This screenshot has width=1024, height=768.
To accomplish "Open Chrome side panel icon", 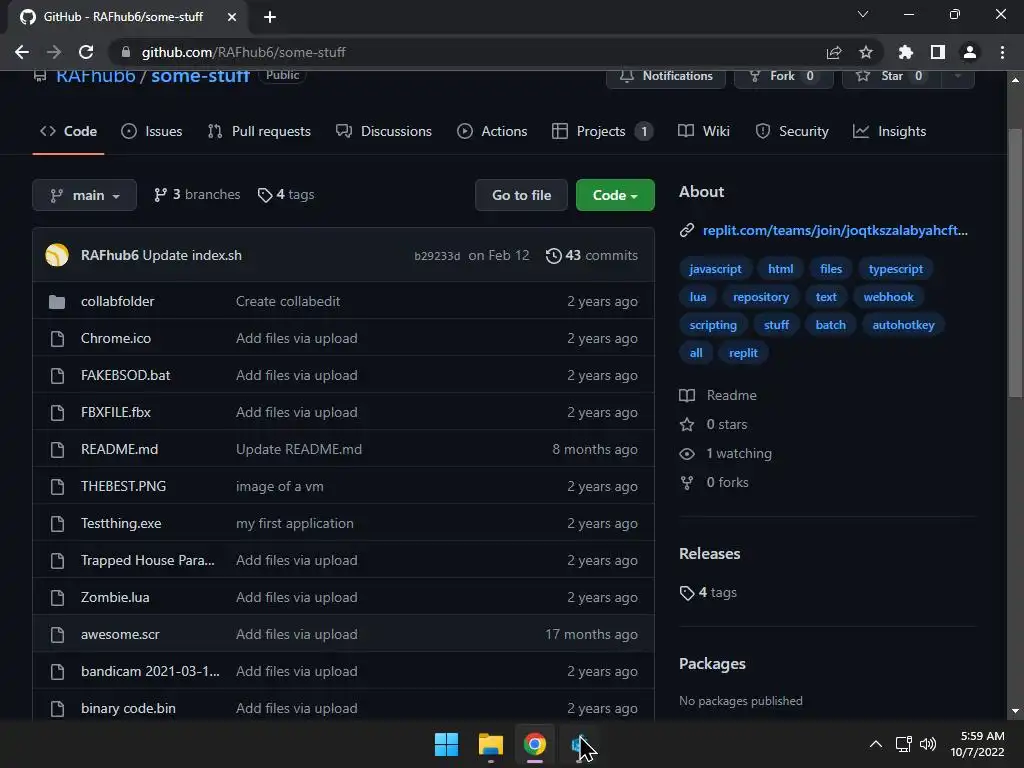I will (x=937, y=52).
